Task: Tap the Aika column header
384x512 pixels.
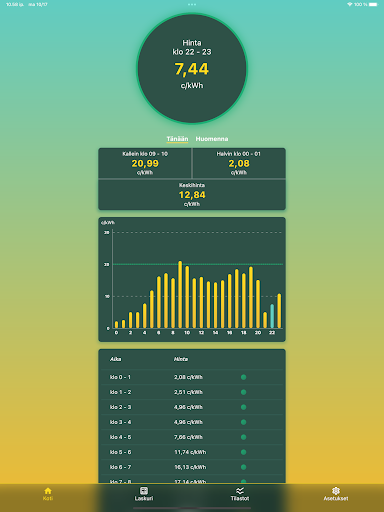Action: click(116, 359)
